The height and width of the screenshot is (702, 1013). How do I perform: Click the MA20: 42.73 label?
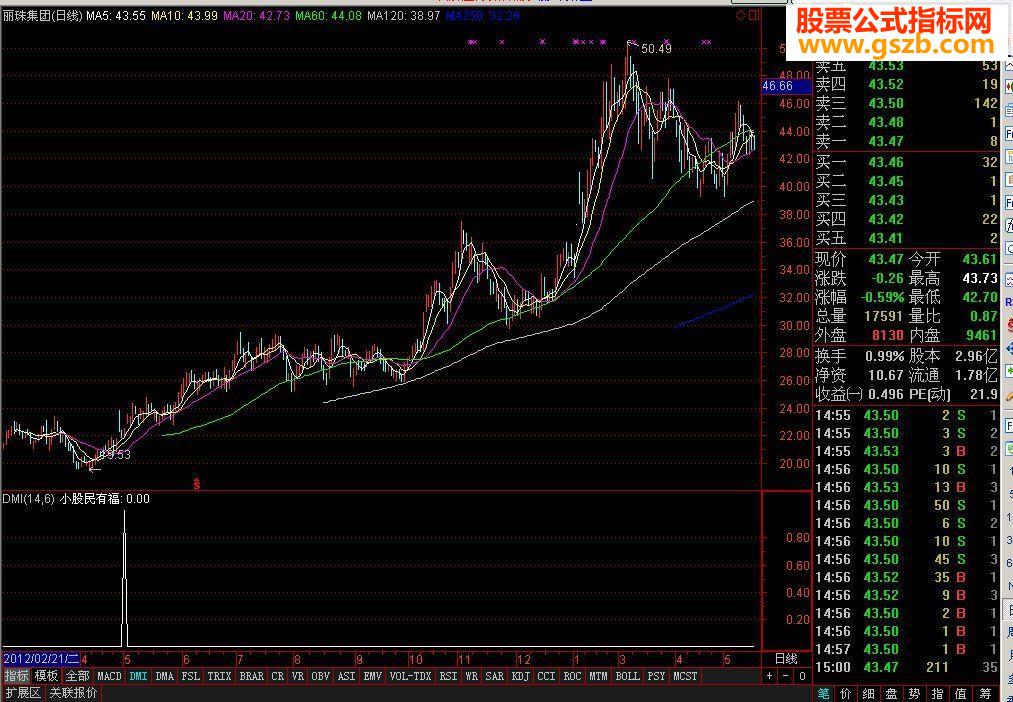[256, 15]
